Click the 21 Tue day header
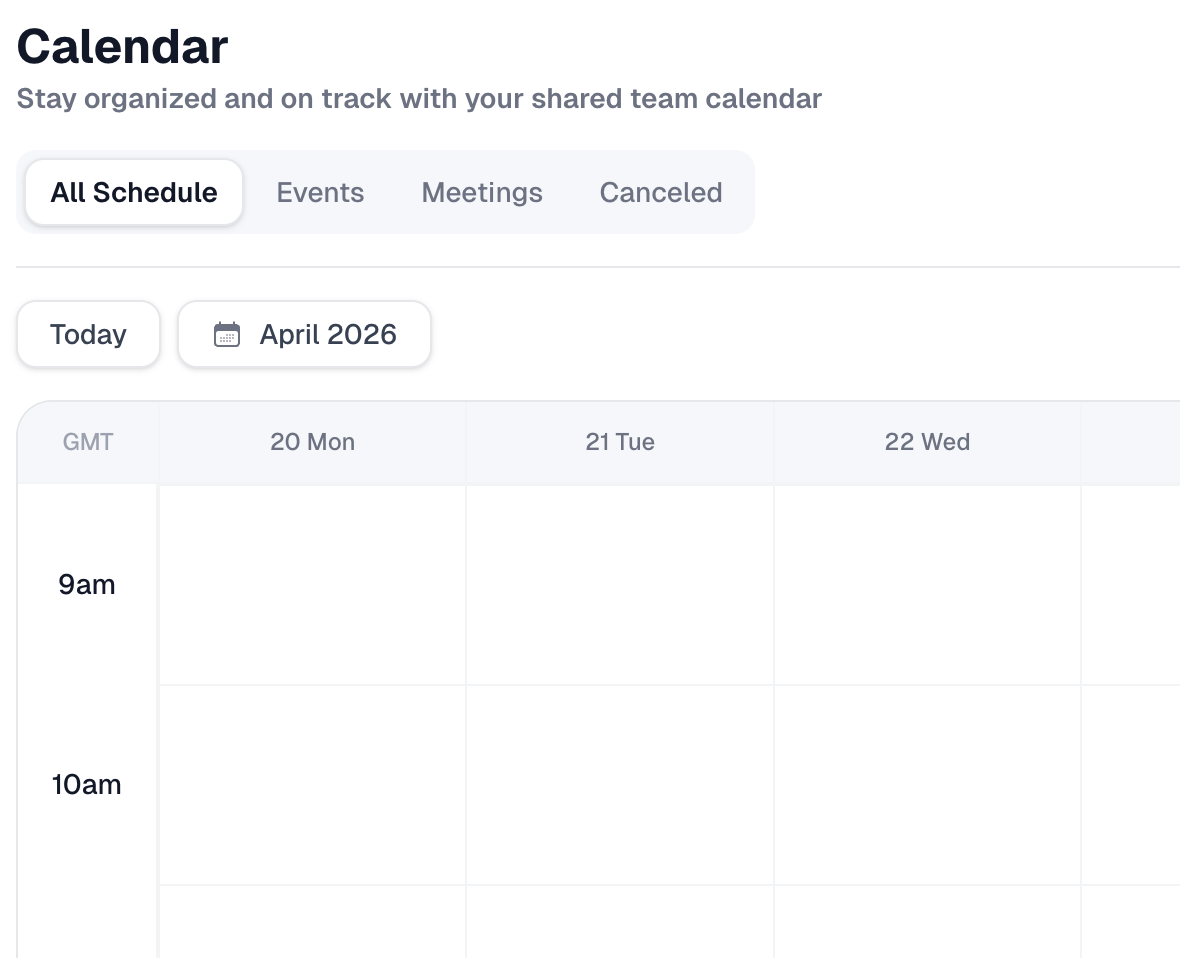1180x958 pixels. pyautogui.click(x=620, y=441)
